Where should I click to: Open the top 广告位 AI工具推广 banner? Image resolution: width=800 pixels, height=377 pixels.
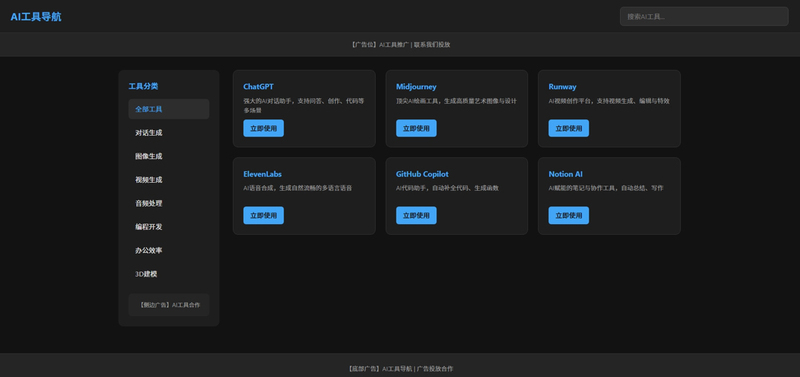click(400, 44)
